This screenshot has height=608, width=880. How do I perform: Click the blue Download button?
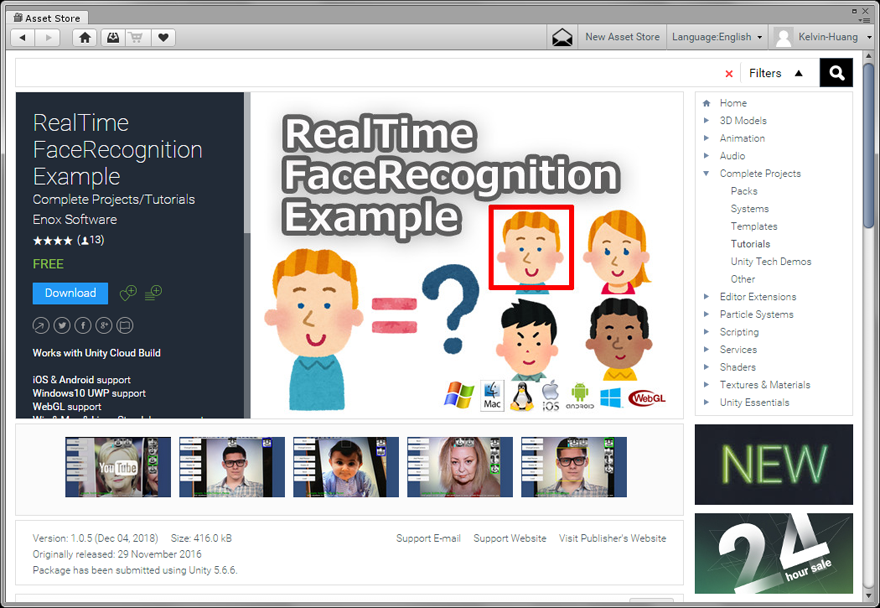point(70,293)
